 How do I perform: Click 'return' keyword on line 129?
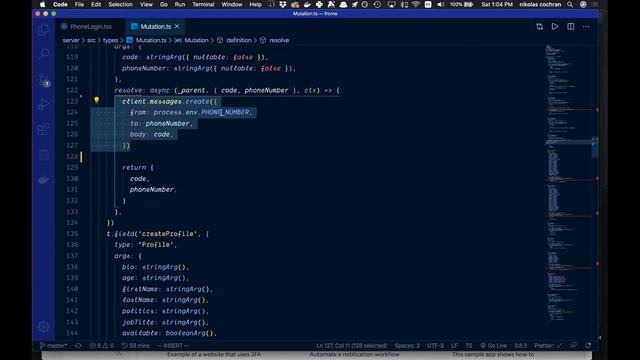134,167
